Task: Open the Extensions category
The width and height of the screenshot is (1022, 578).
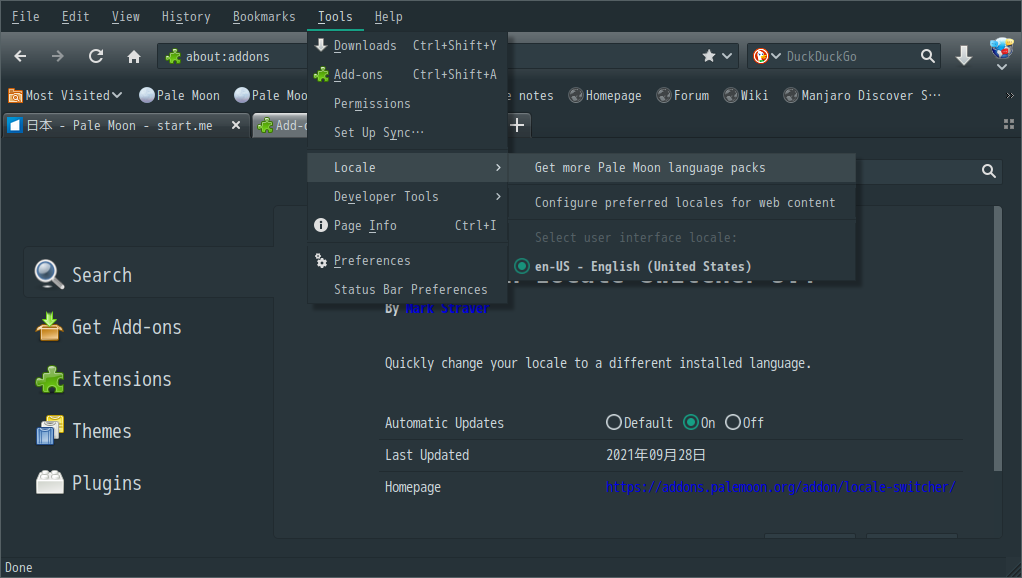Action: click(x=149, y=379)
